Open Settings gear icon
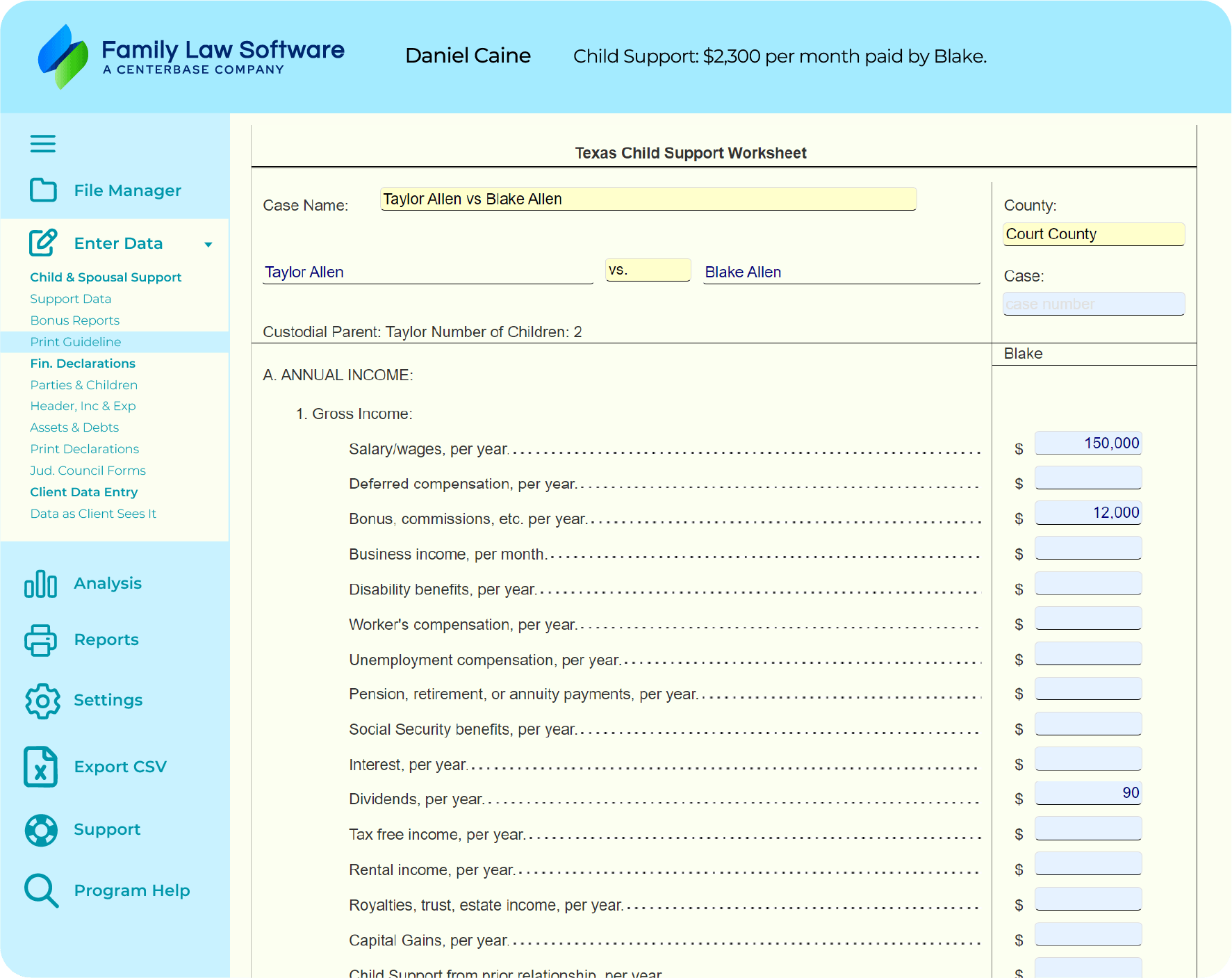1232x978 pixels. click(42, 701)
